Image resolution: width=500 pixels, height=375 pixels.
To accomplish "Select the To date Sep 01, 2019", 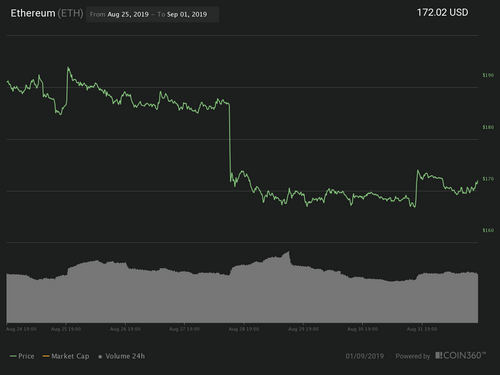I will [x=187, y=14].
